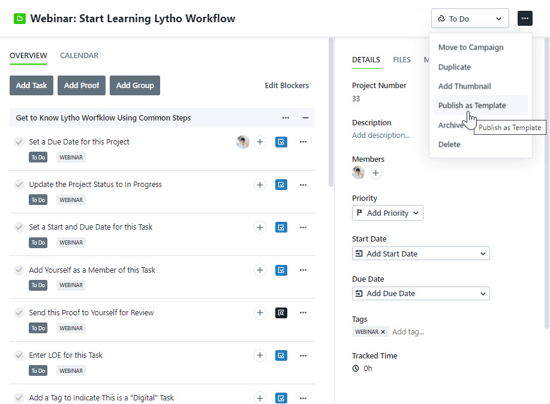Image resolution: width=550 pixels, height=404 pixels.
Task: Click the blue task icon on the Digital tag task row
Action: [x=281, y=398]
